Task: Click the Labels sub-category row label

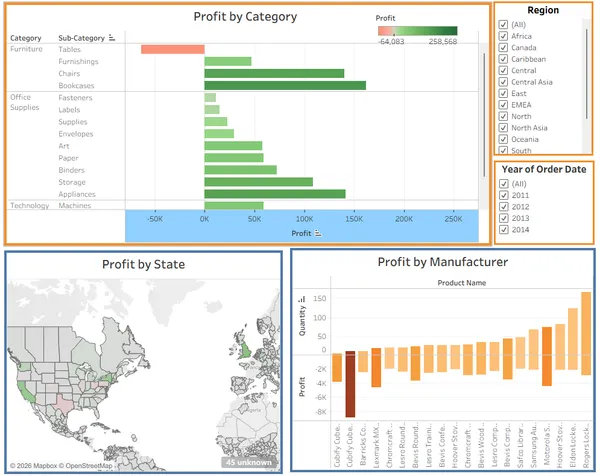Action: 69,110
